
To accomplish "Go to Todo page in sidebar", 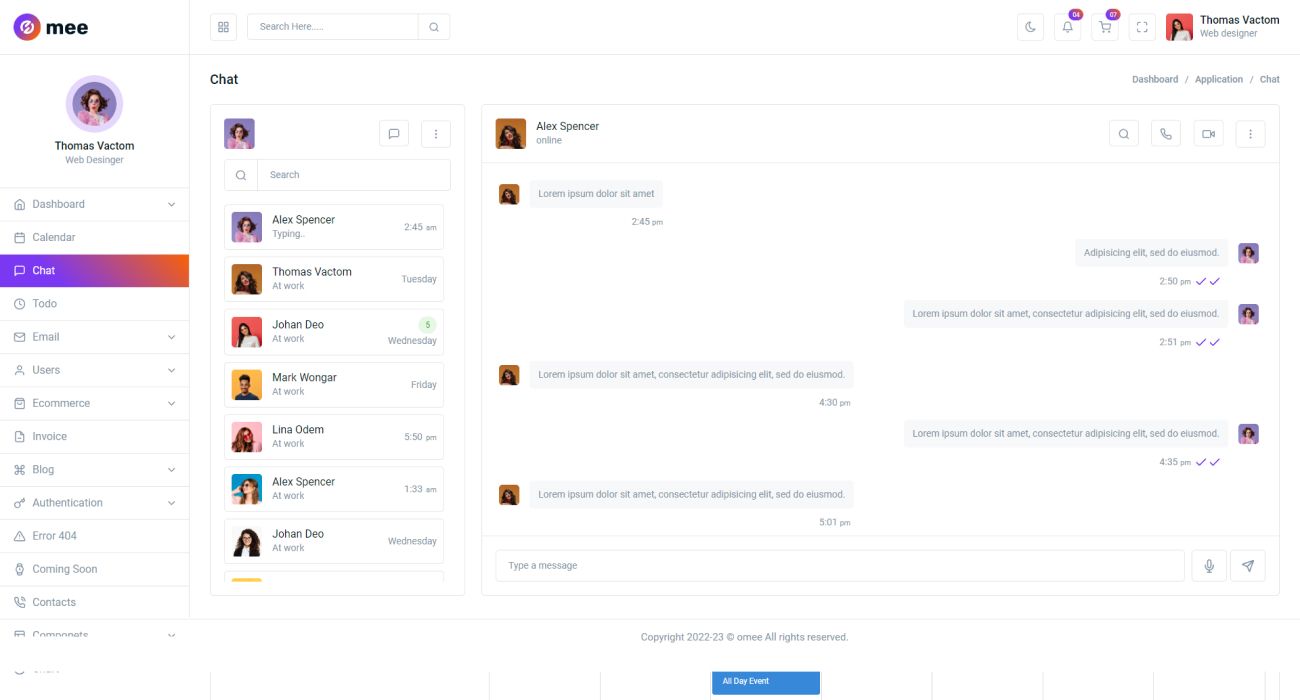I will tap(45, 304).
